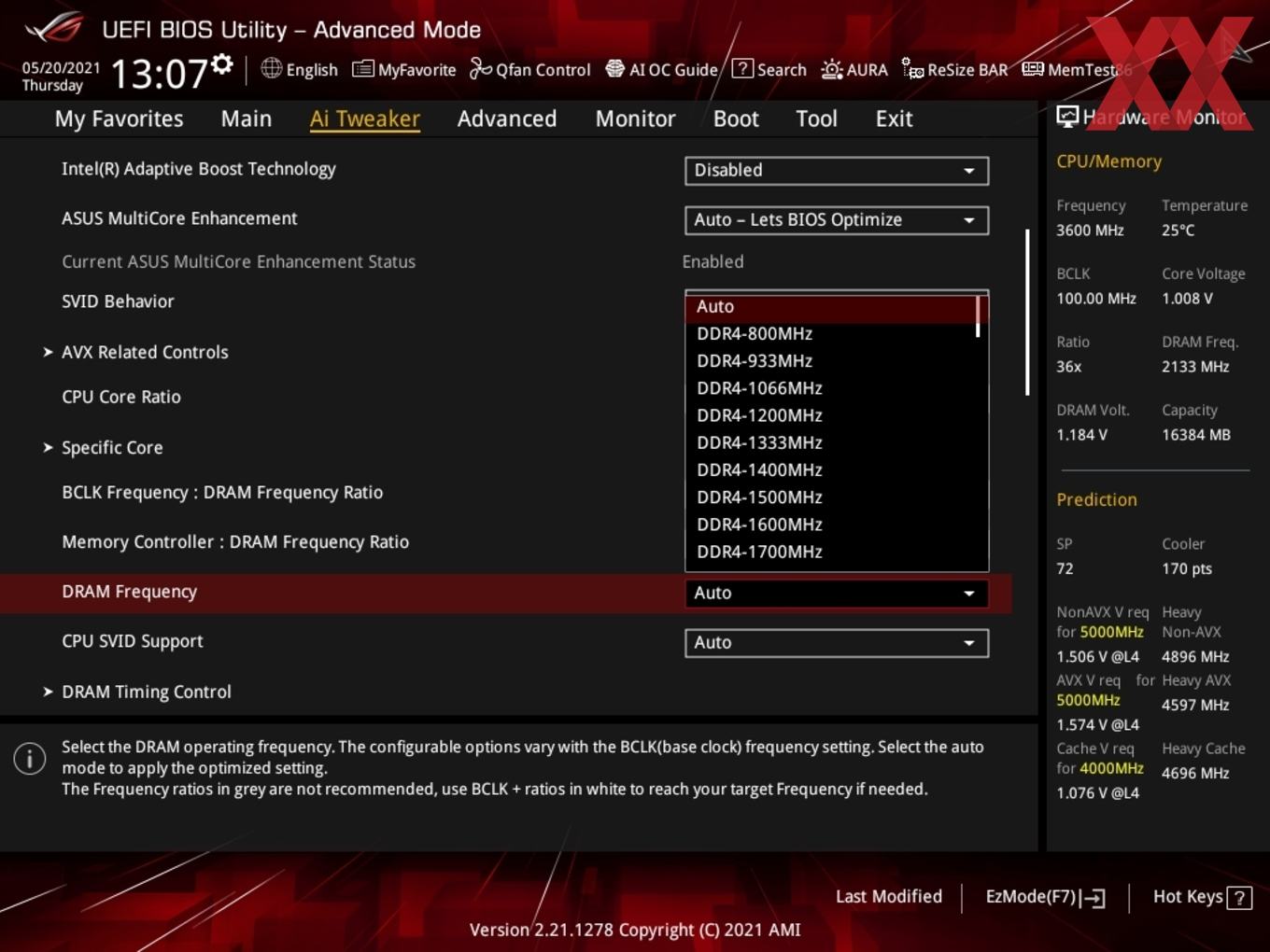Open the Advanced tab
The height and width of the screenshot is (952, 1270).
coord(507,119)
